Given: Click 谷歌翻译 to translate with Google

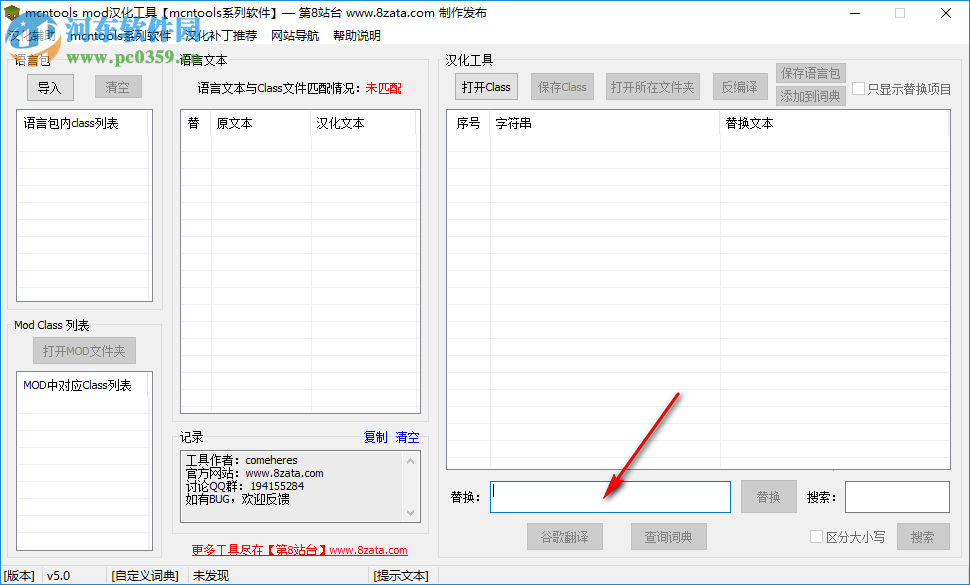Looking at the screenshot, I should pyautogui.click(x=565, y=536).
